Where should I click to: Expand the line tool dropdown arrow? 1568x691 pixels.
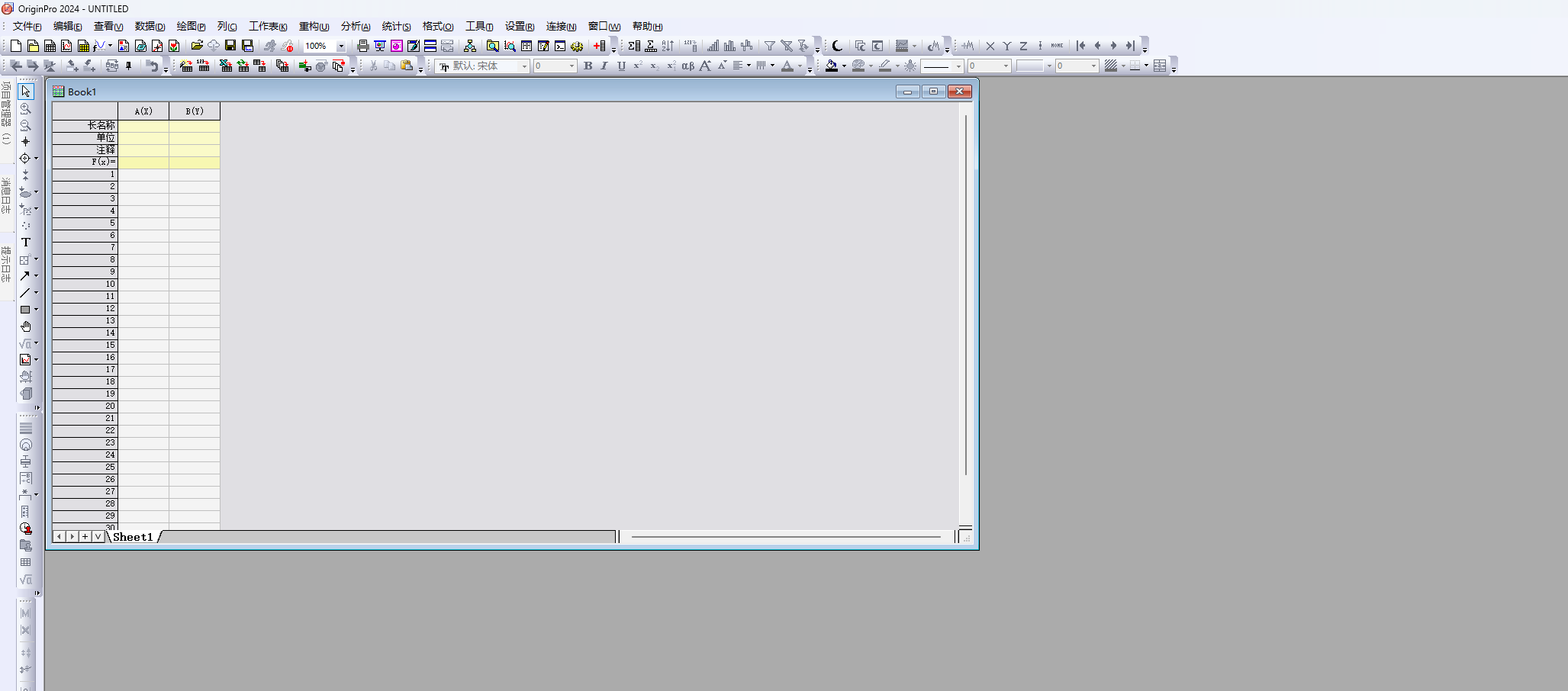click(x=36, y=293)
